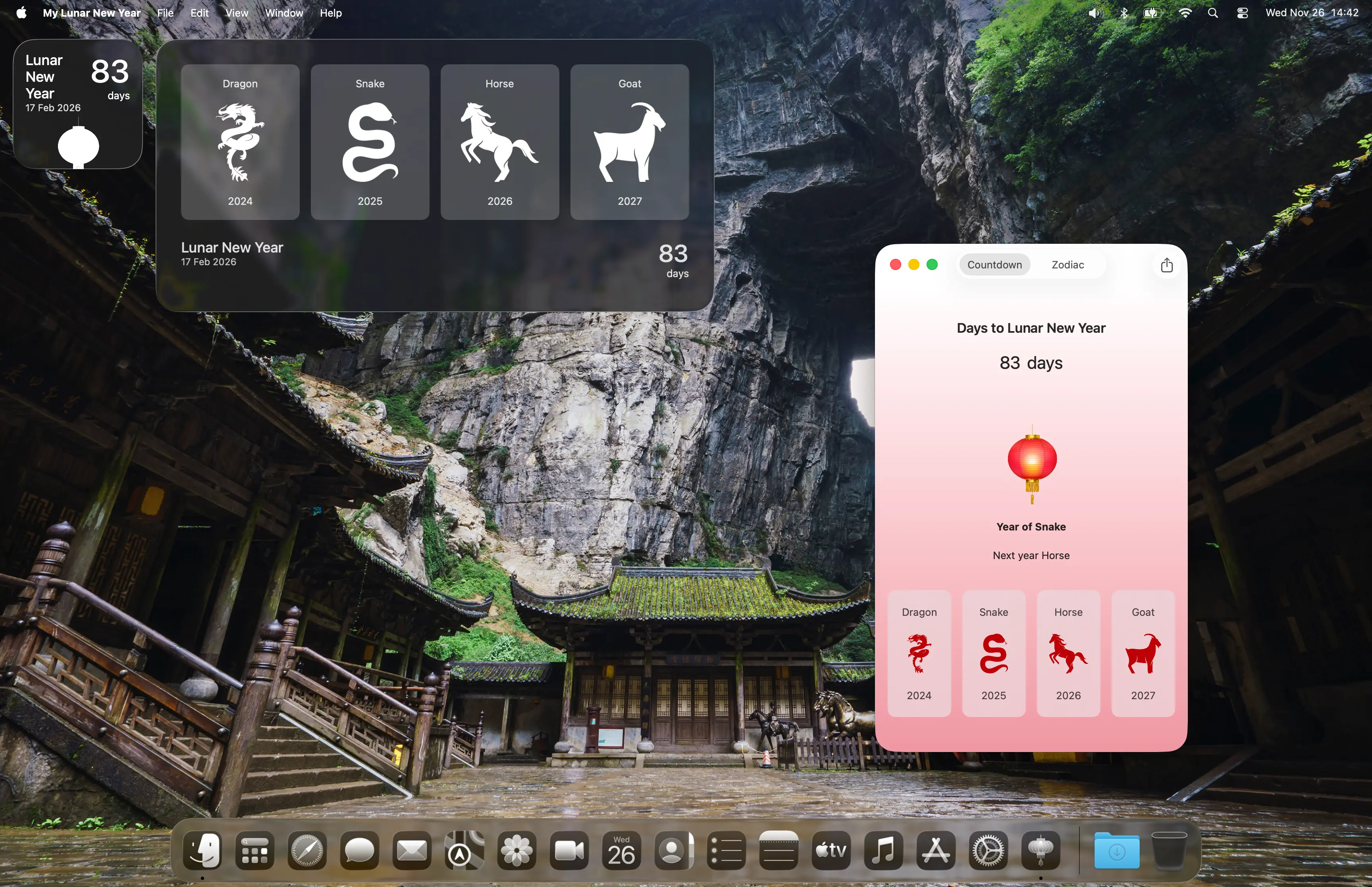Open Finder from the dock
Image resolution: width=1372 pixels, height=887 pixels.
[x=202, y=850]
